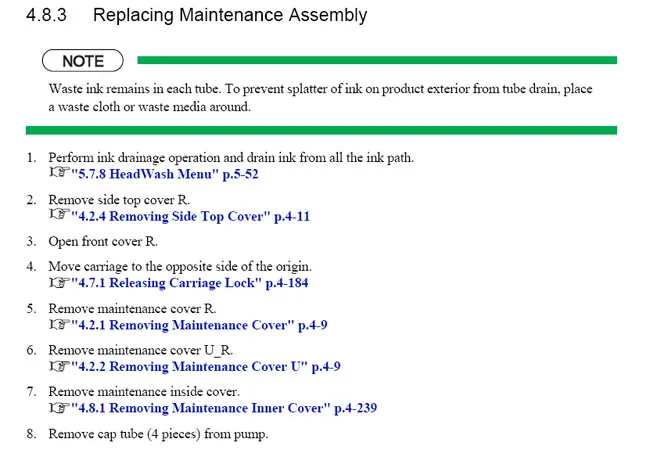Image resolution: width=650 pixels, height=457 pixels.
Task: Click step 4 "Move carriage" instruction text
Action: (x=180, y=266)
